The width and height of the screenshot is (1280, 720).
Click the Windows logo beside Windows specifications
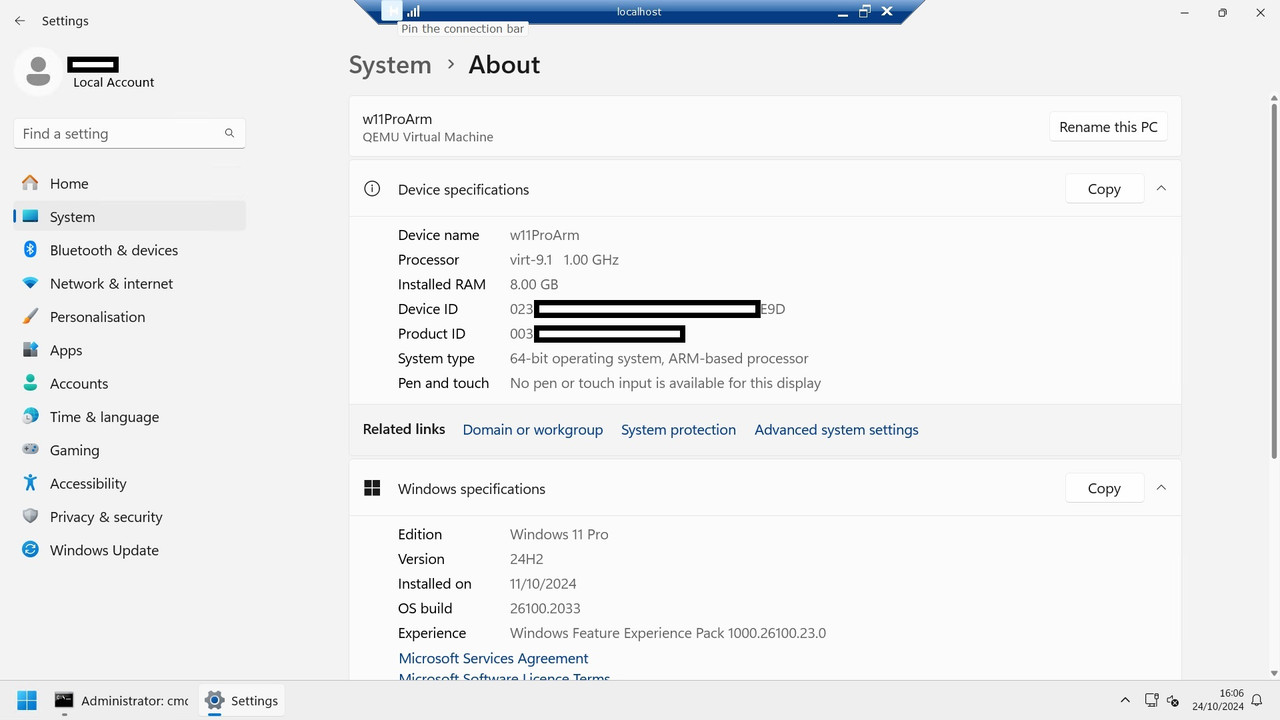point(372,488)
